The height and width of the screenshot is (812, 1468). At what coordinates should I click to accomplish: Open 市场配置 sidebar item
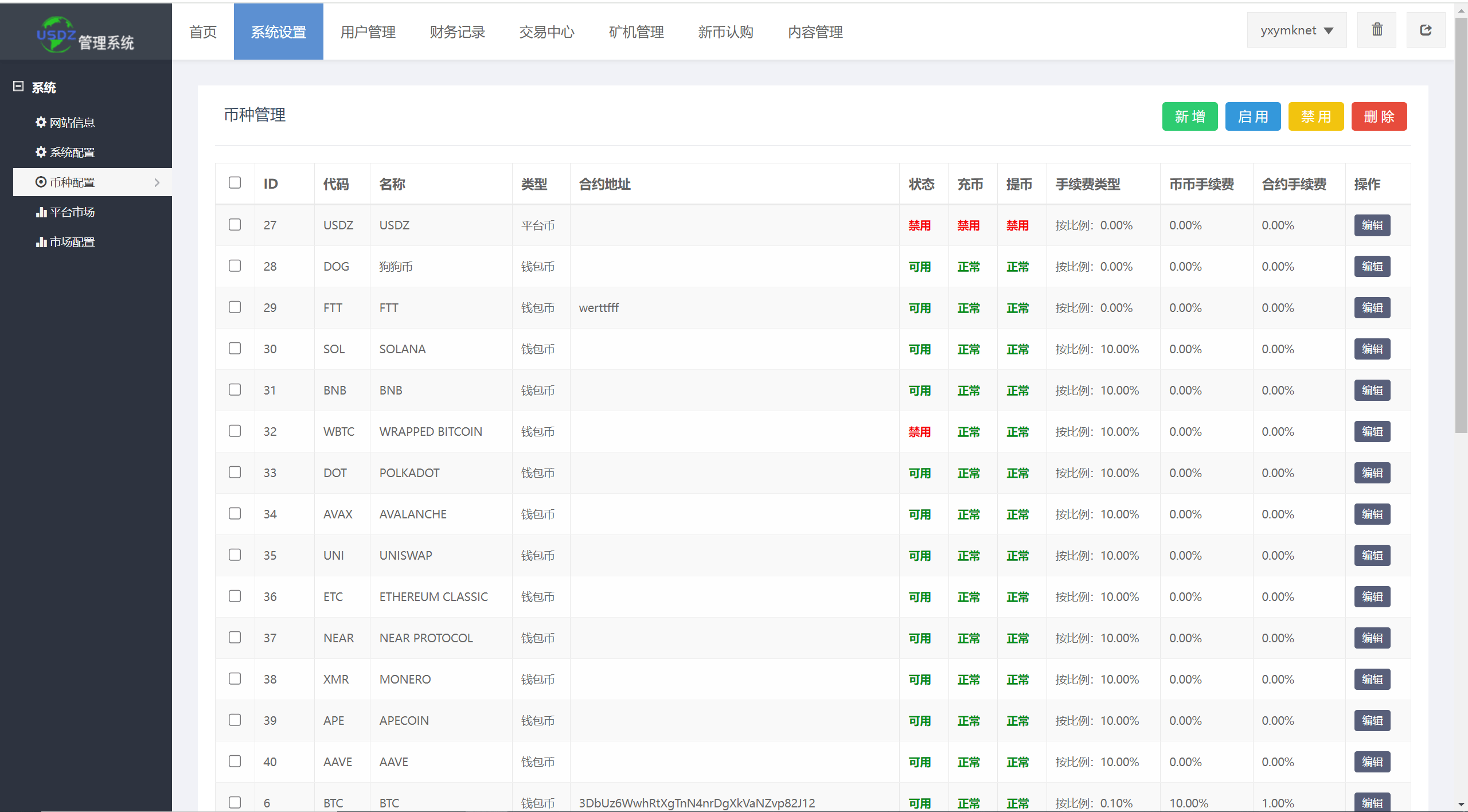point(65,241)
